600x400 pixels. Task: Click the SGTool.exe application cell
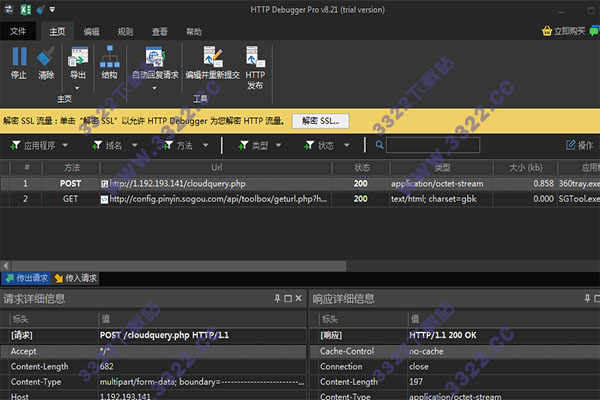[579, 199]
